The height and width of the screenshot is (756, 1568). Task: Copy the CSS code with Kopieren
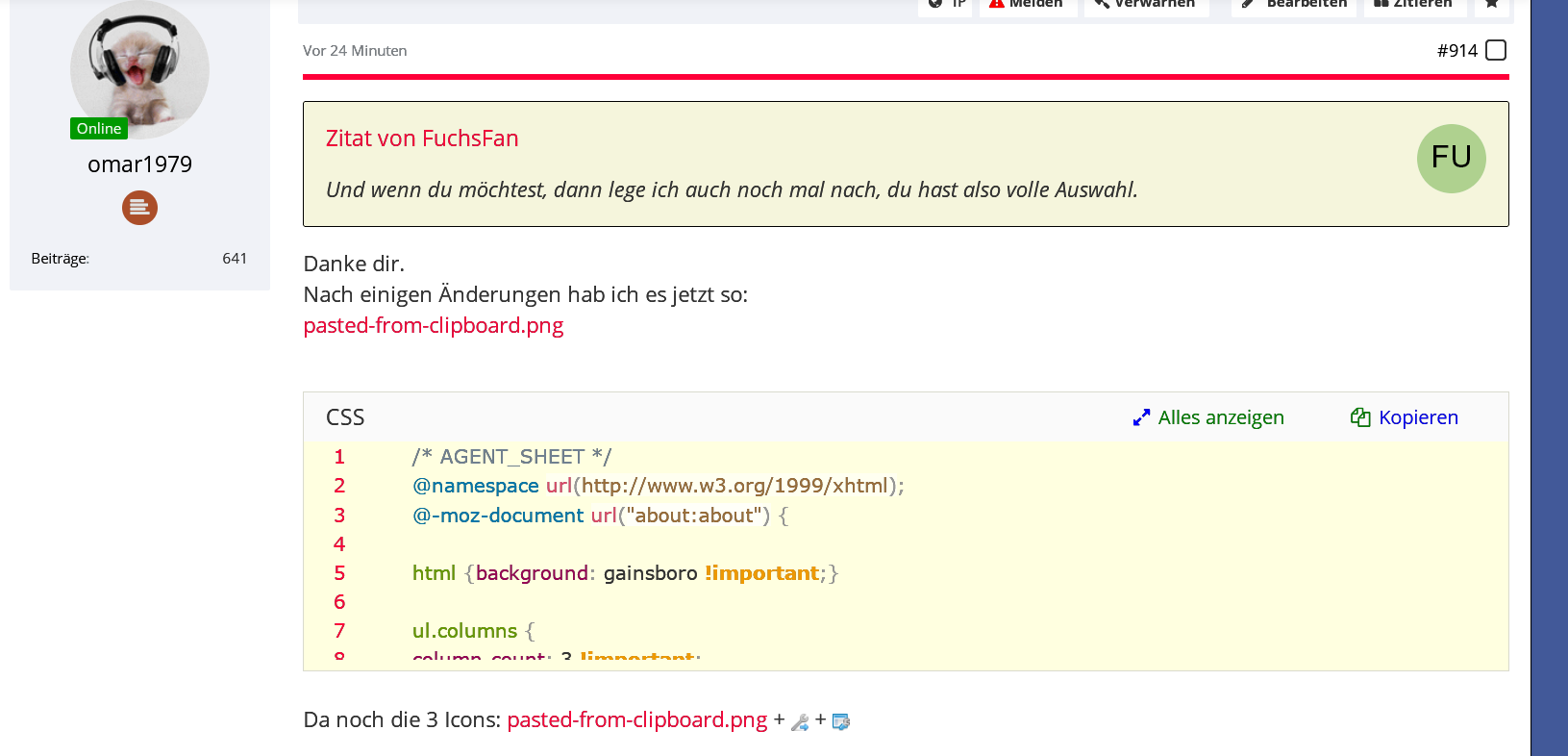pyautogui.click(x=1405, y=417)
